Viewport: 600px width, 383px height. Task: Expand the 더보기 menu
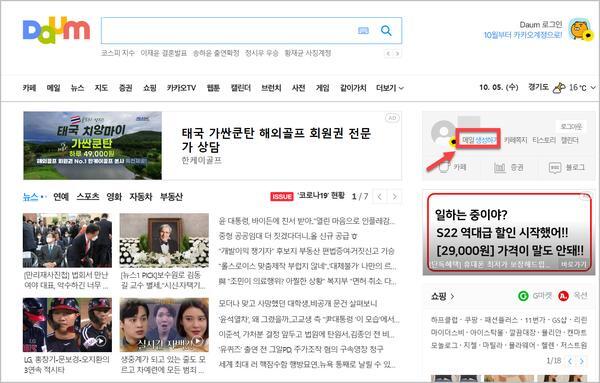(x=390, y=88)
